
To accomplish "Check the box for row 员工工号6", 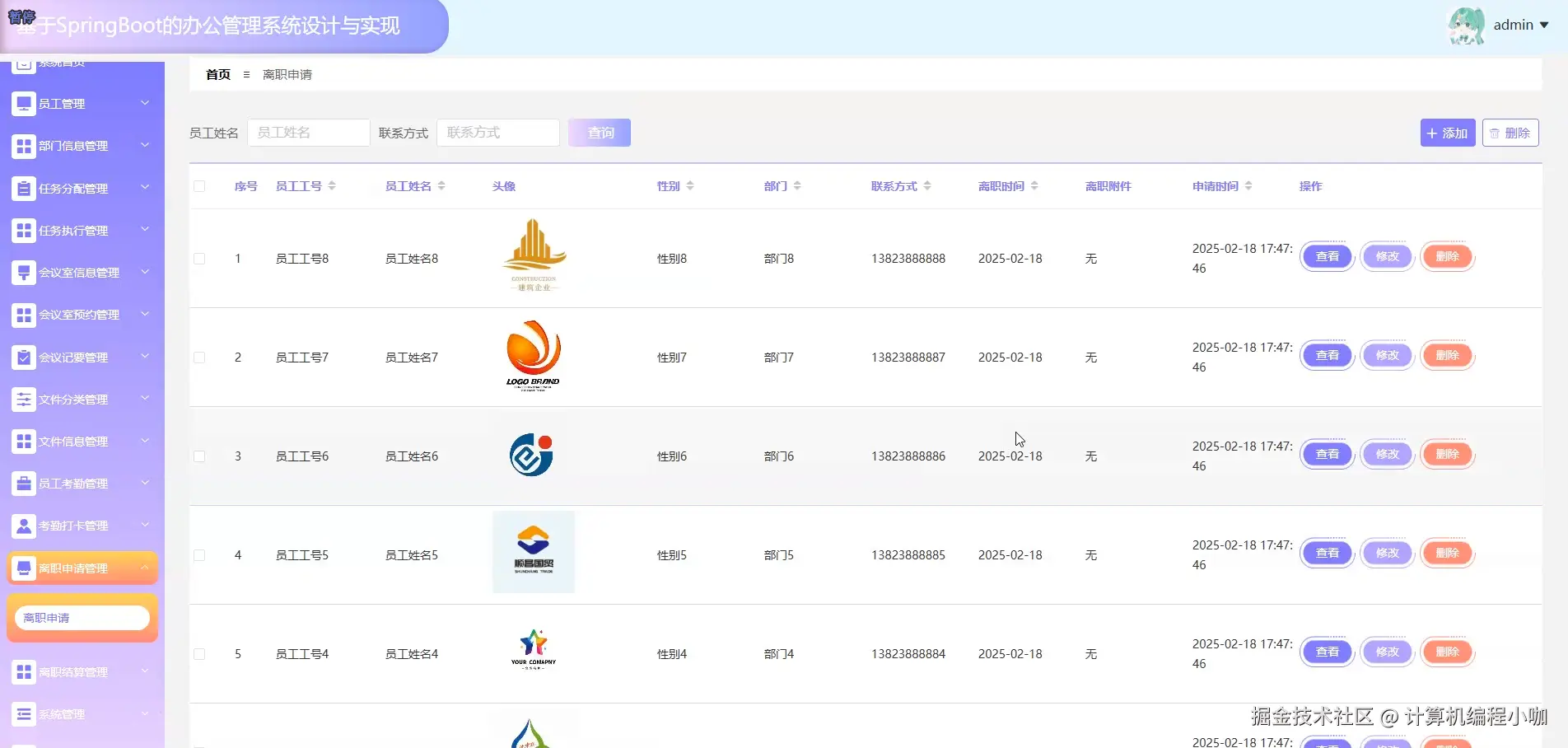I will click(199, 456).
